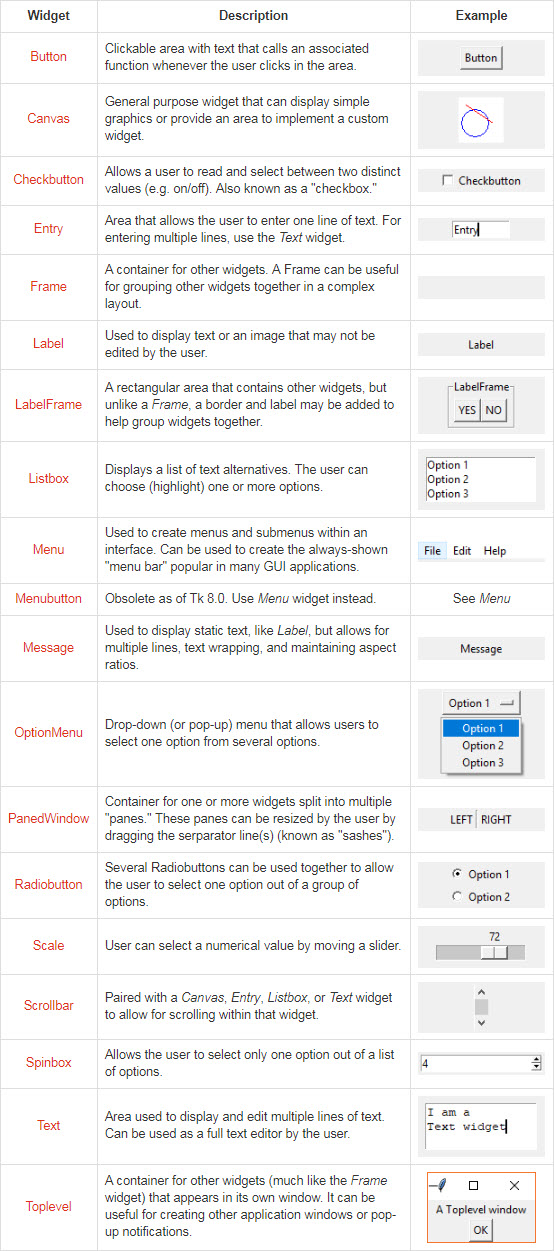554x1251 pixels.
Task: Click inside the Entry text field
Action: click(x=480, y=229)
